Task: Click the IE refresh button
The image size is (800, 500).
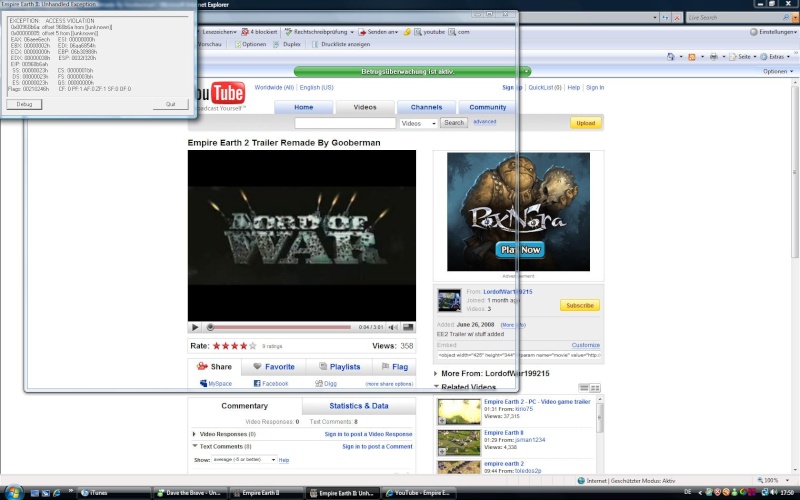Action: click(x=665, y=17)
